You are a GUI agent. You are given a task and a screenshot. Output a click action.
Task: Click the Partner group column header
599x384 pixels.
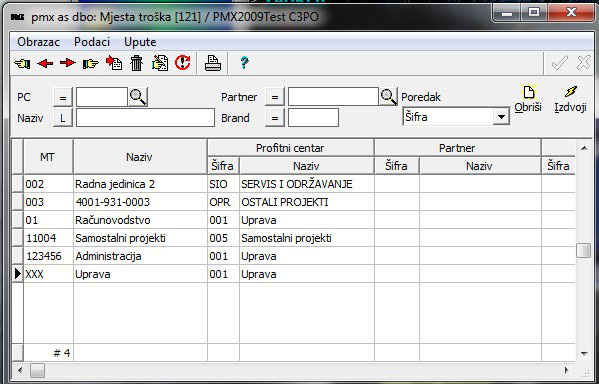457,148
